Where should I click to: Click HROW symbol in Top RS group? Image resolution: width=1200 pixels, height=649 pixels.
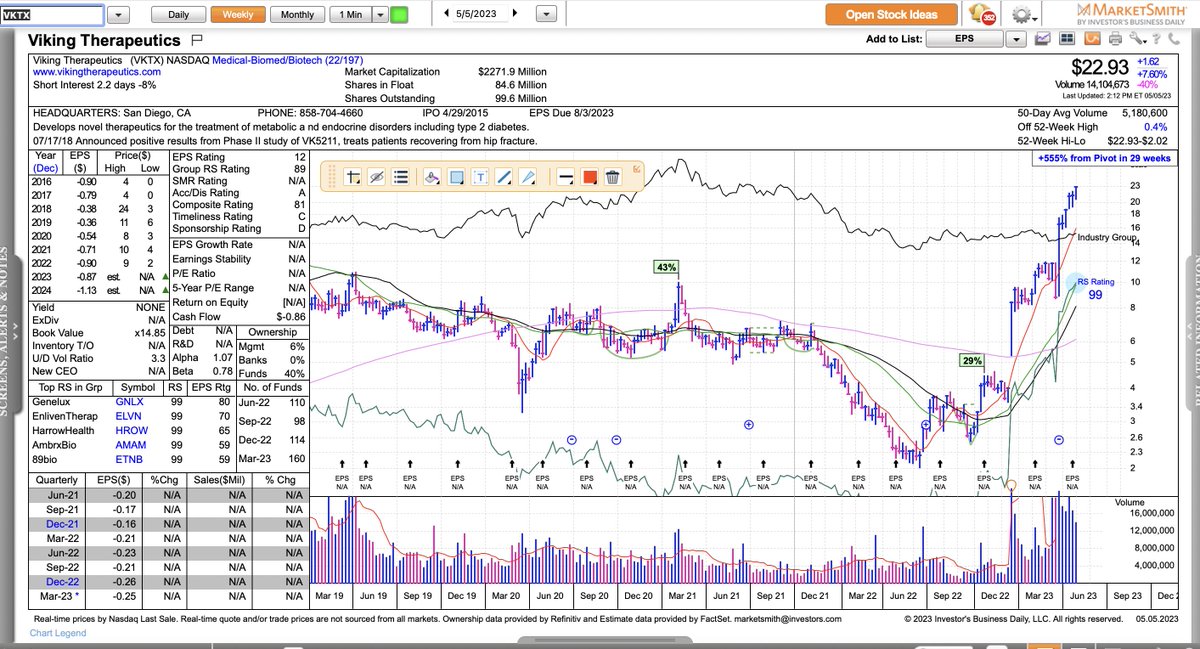coord(131,430)
